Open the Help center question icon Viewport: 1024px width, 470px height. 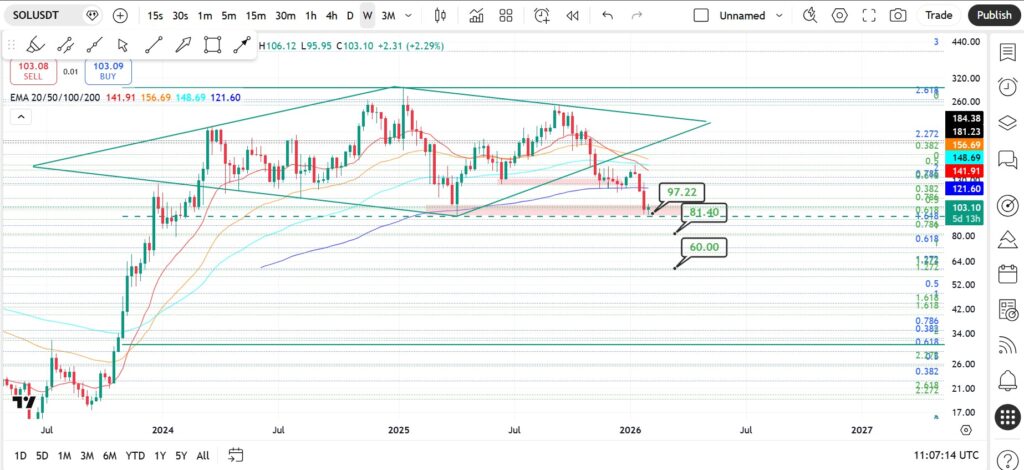(1007, 458)
